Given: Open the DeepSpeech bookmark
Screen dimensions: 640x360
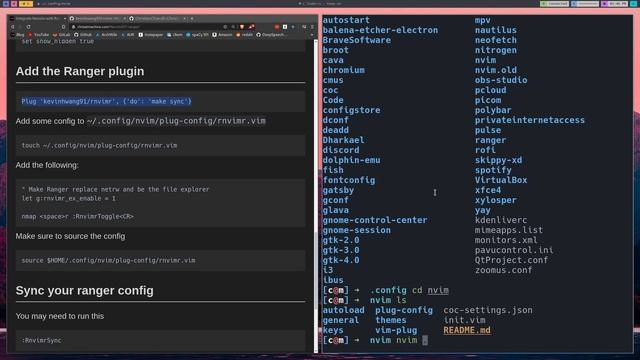Looking at the screenshot, I should 271,35.
